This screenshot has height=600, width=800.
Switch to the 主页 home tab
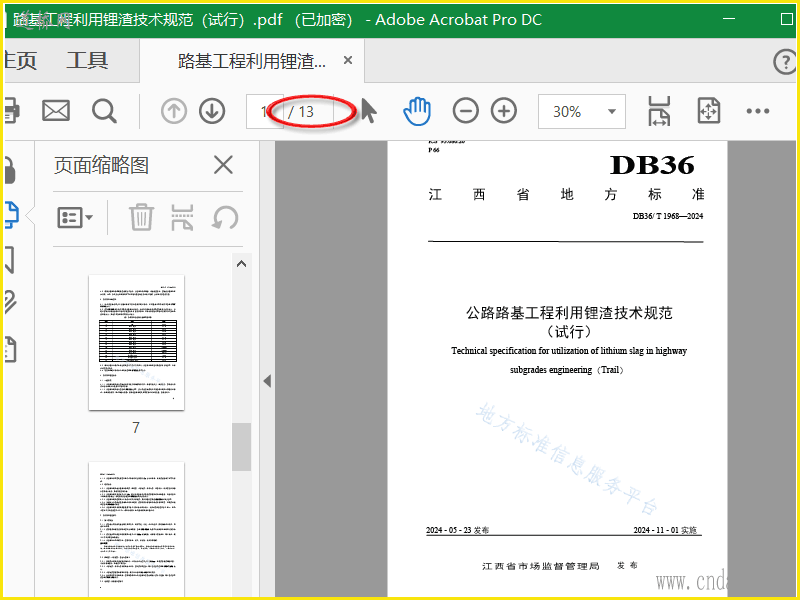[20, 61]
